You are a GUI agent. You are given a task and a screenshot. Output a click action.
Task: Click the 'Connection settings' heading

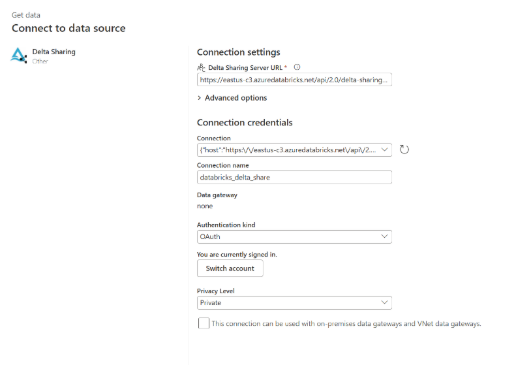(238, 52)
